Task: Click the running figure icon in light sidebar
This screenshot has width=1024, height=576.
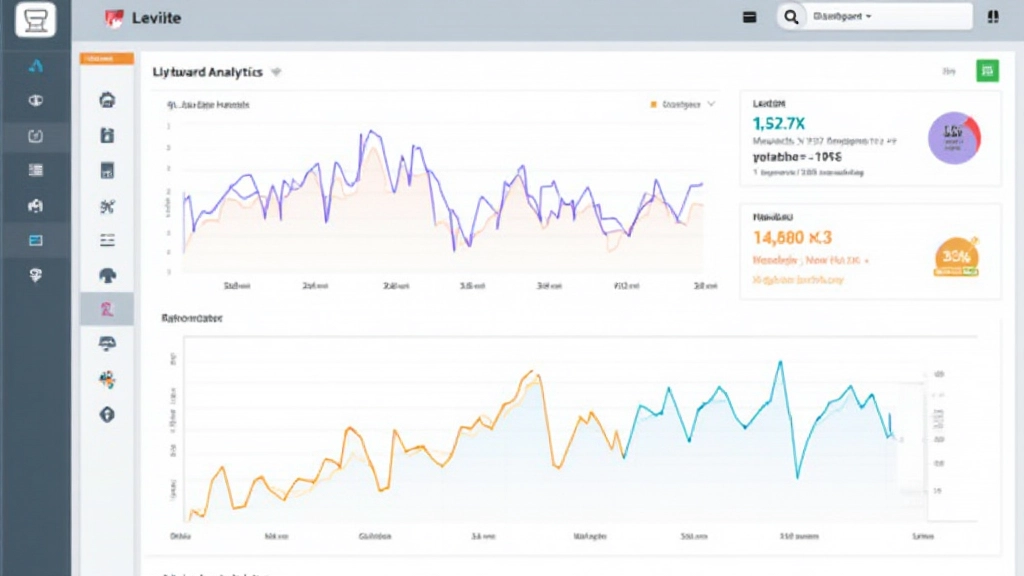Action: tap(107, 206)
